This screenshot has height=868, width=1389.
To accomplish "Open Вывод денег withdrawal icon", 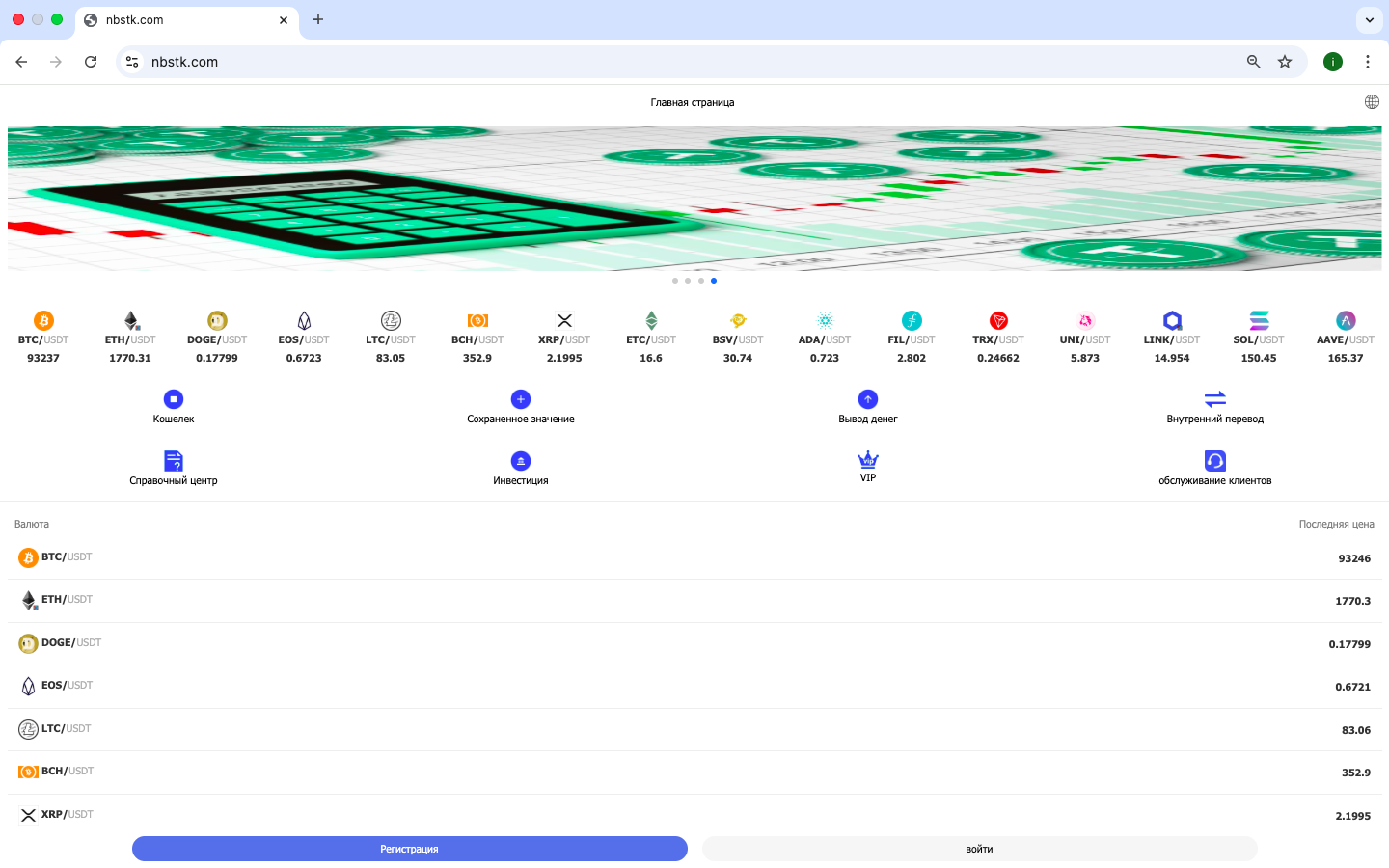I will pyautogui.click(x=868, y=399).
